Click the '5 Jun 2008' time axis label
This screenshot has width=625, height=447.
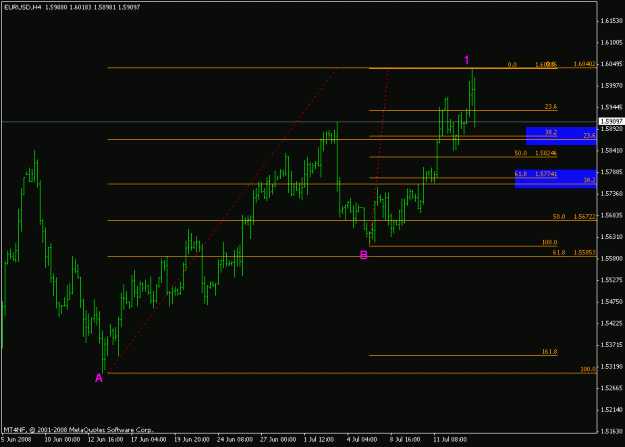click(x=16, y=439)
